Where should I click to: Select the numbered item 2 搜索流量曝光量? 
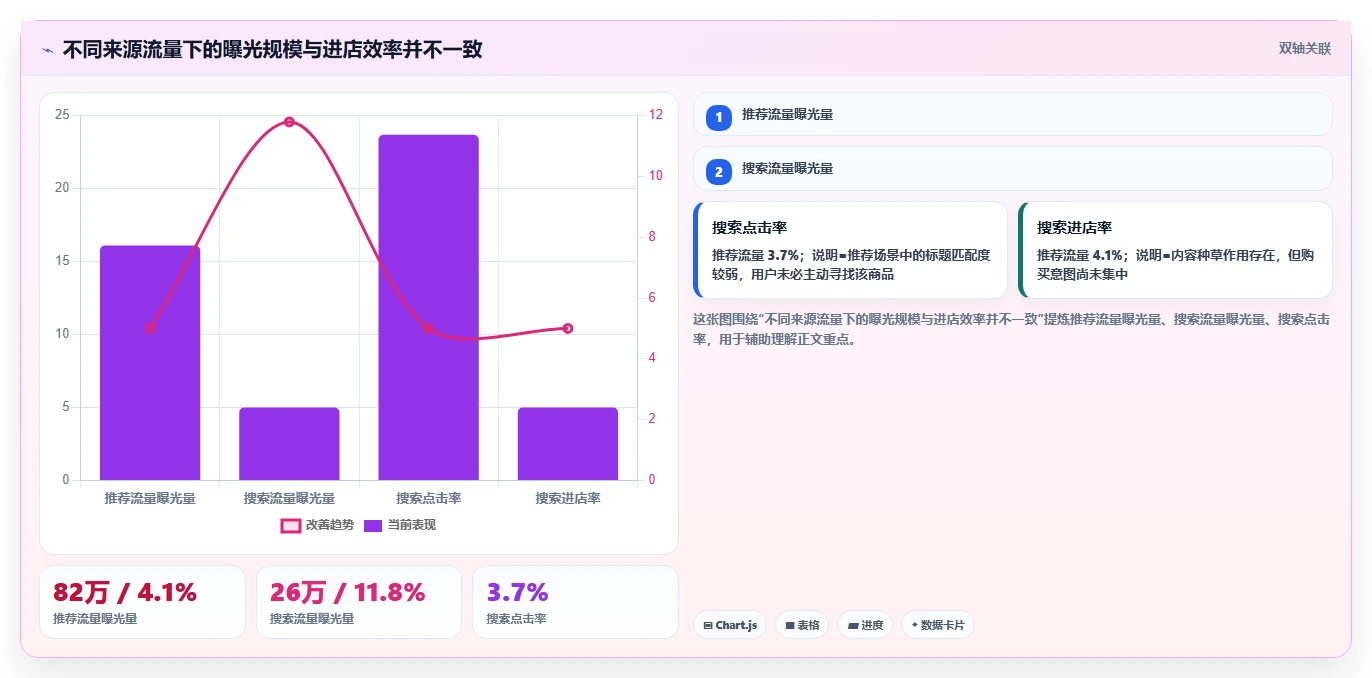click(1013, 168)
